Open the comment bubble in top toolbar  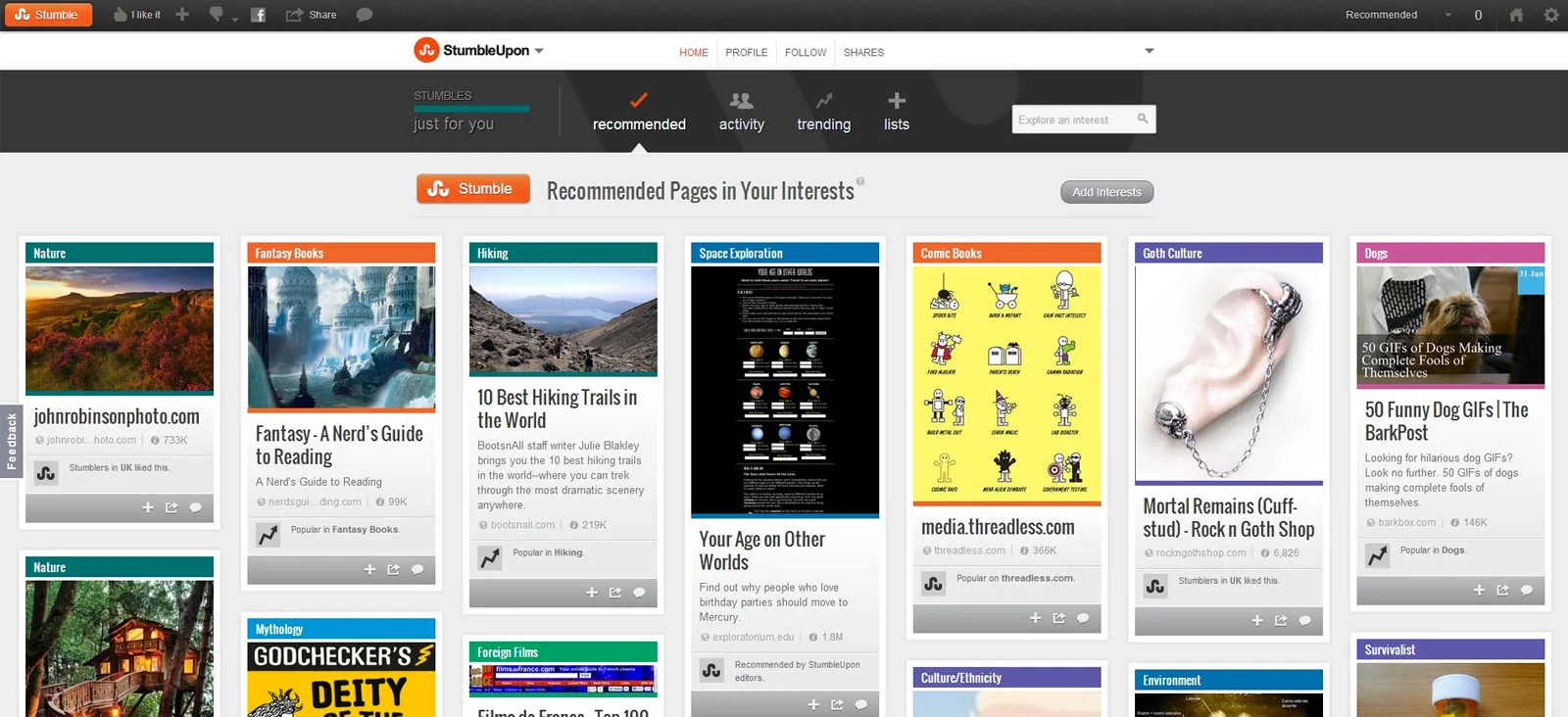364,15
